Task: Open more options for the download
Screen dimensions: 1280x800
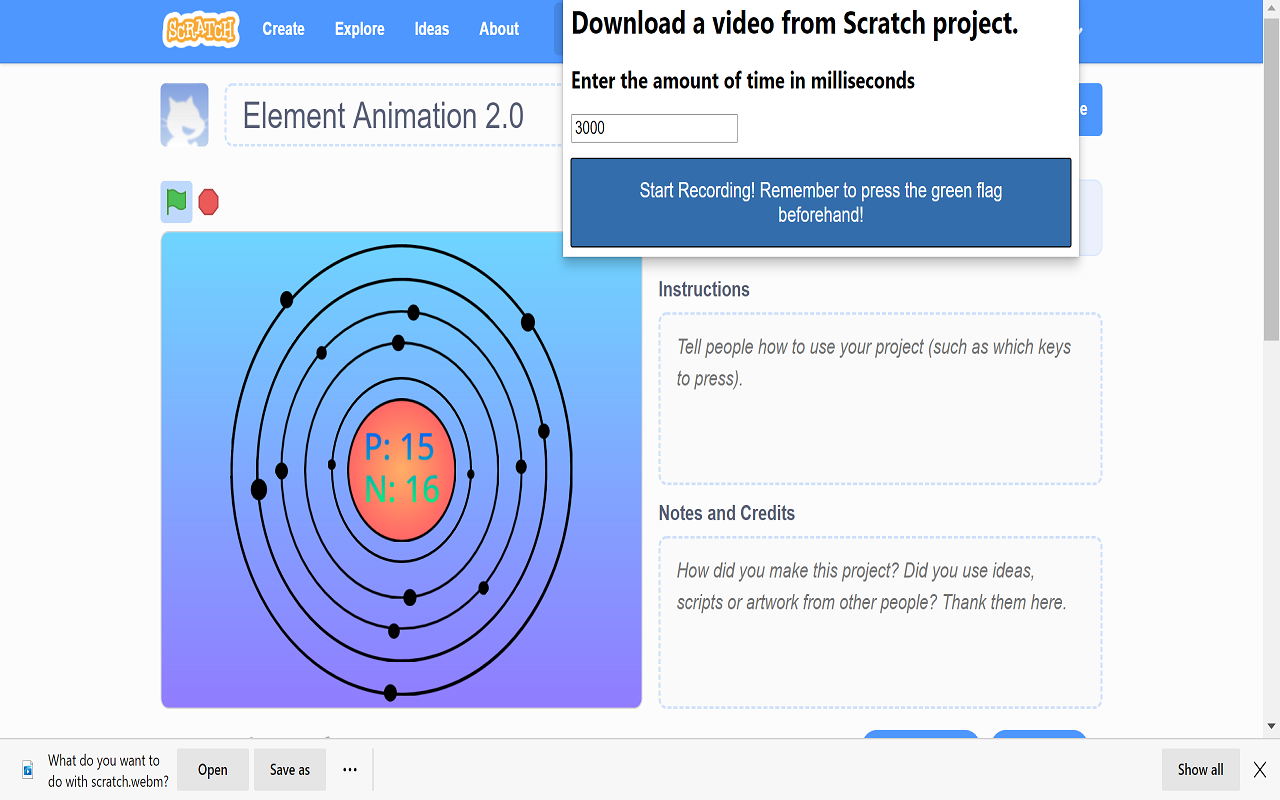Action: point(350,770)
